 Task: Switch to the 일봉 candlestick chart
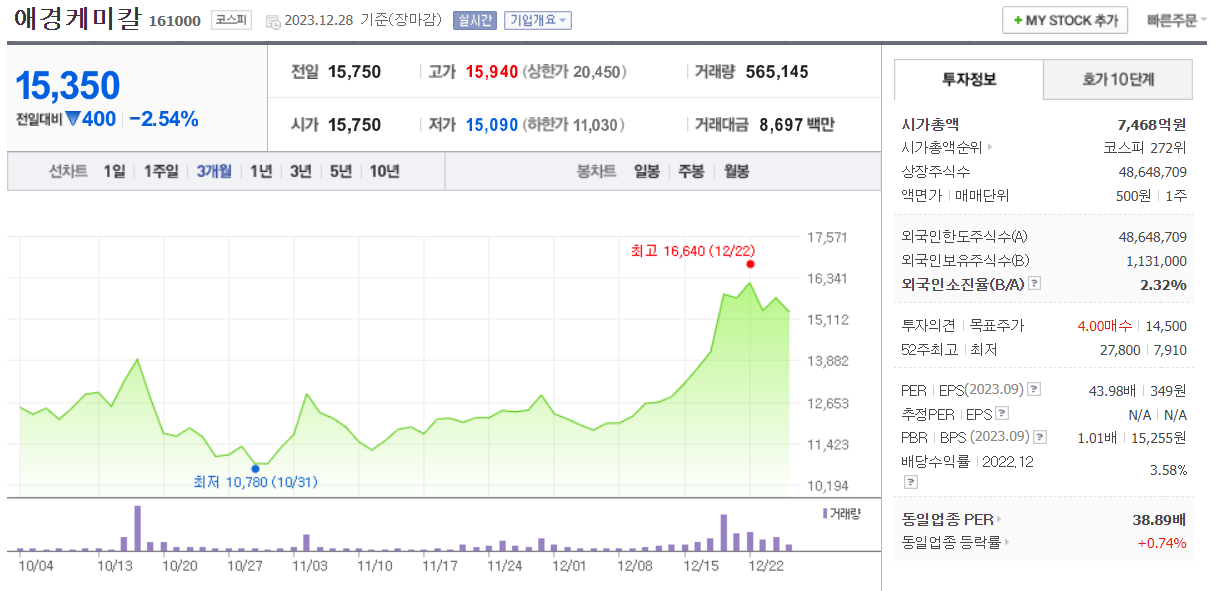click(x=647, y=171)
